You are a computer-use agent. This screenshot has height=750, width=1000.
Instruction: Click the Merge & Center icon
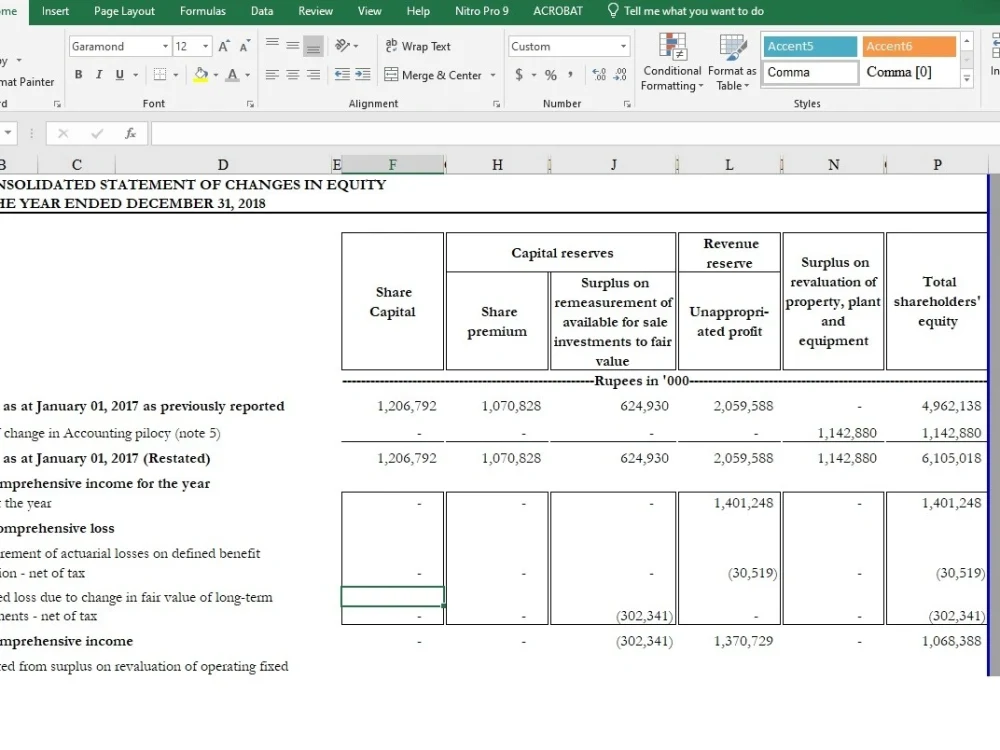pos(430,74)
